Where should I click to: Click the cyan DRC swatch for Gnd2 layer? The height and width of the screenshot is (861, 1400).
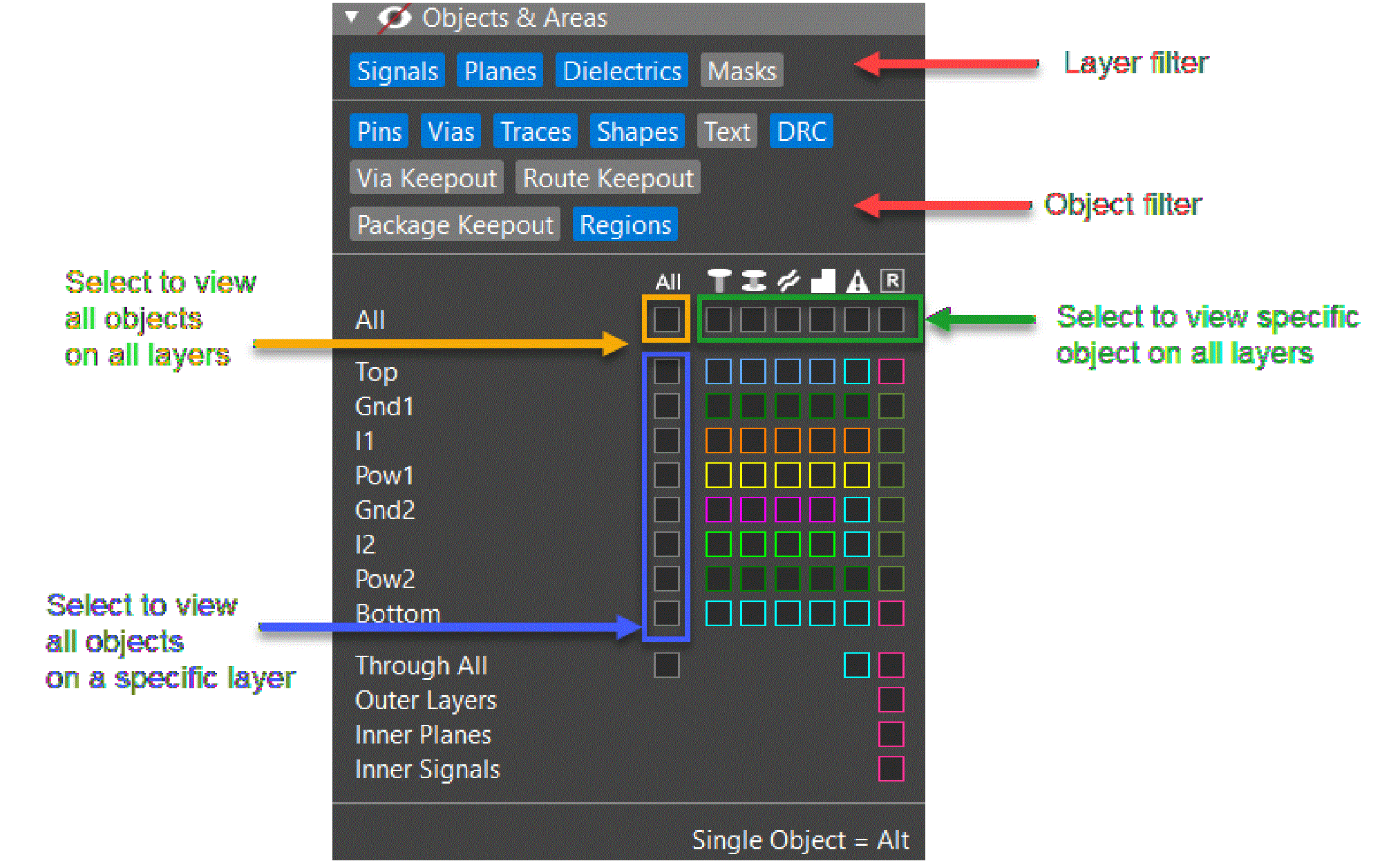857,510
